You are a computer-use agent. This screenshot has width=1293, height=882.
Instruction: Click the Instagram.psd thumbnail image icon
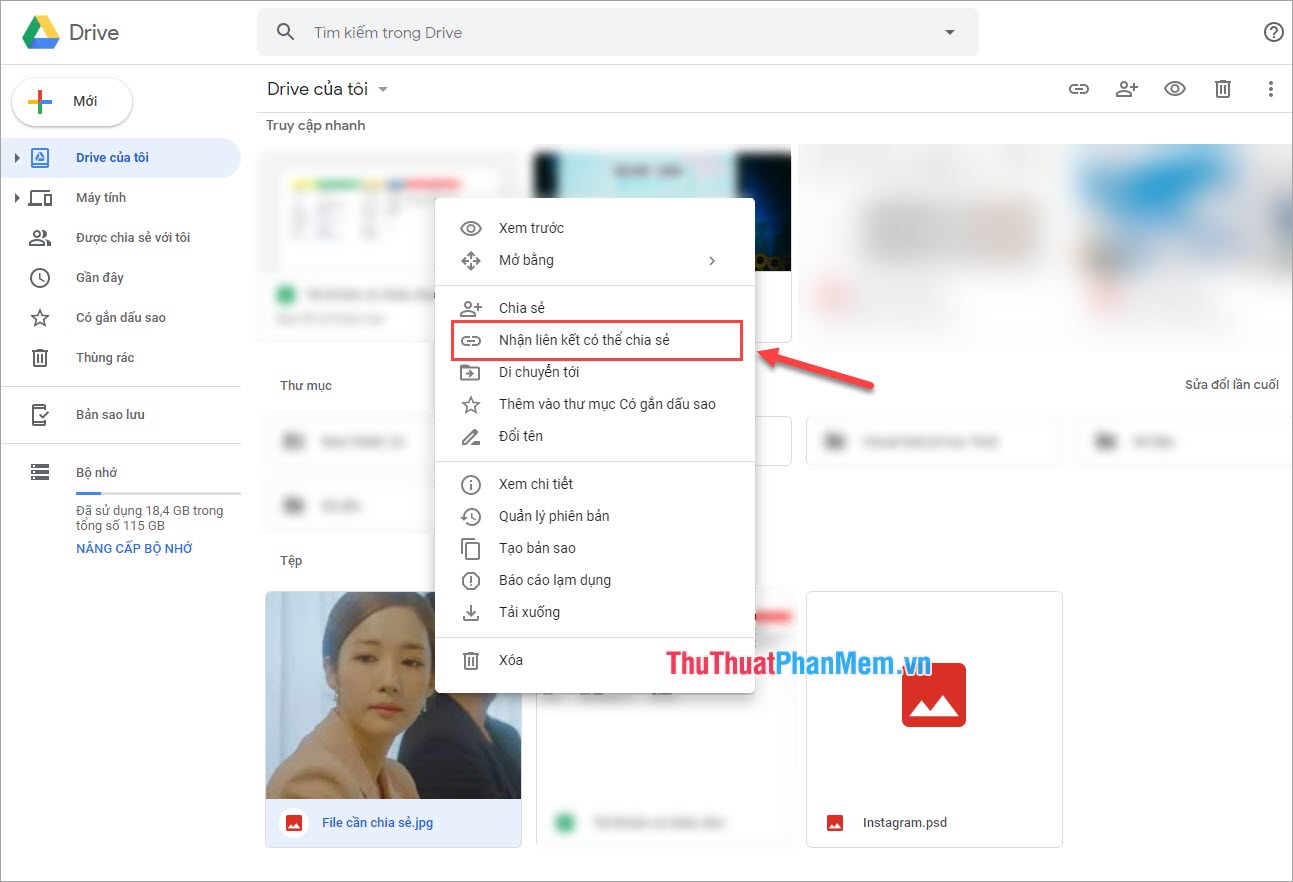[x=934, y=694]
